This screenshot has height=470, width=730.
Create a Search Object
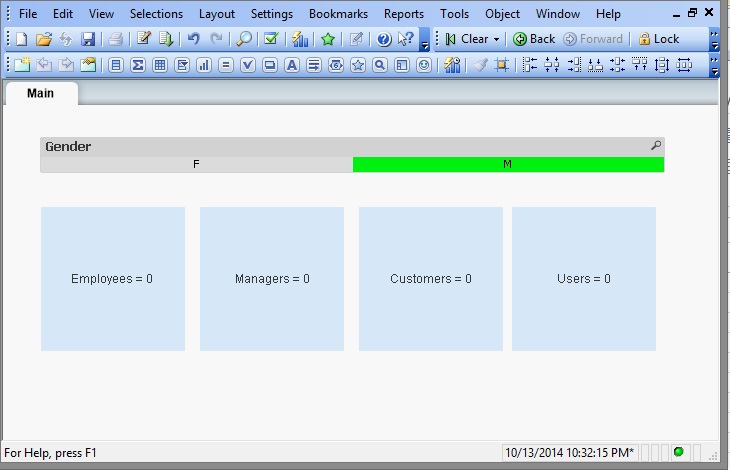click(x=380, y=65)
